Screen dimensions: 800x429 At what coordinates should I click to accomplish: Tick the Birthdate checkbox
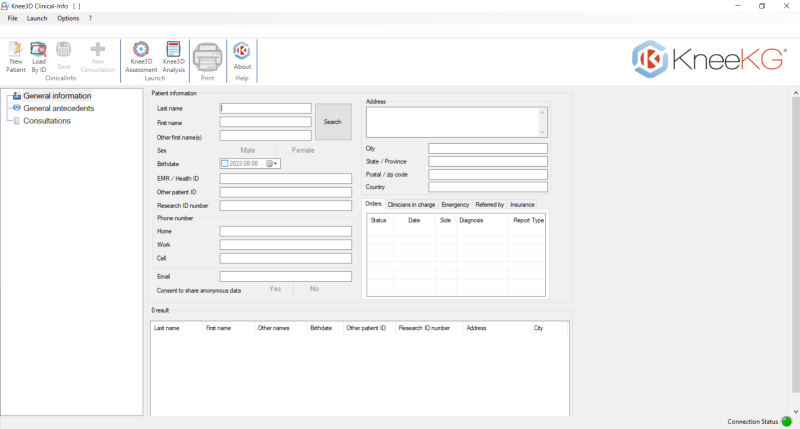(224, 164)
